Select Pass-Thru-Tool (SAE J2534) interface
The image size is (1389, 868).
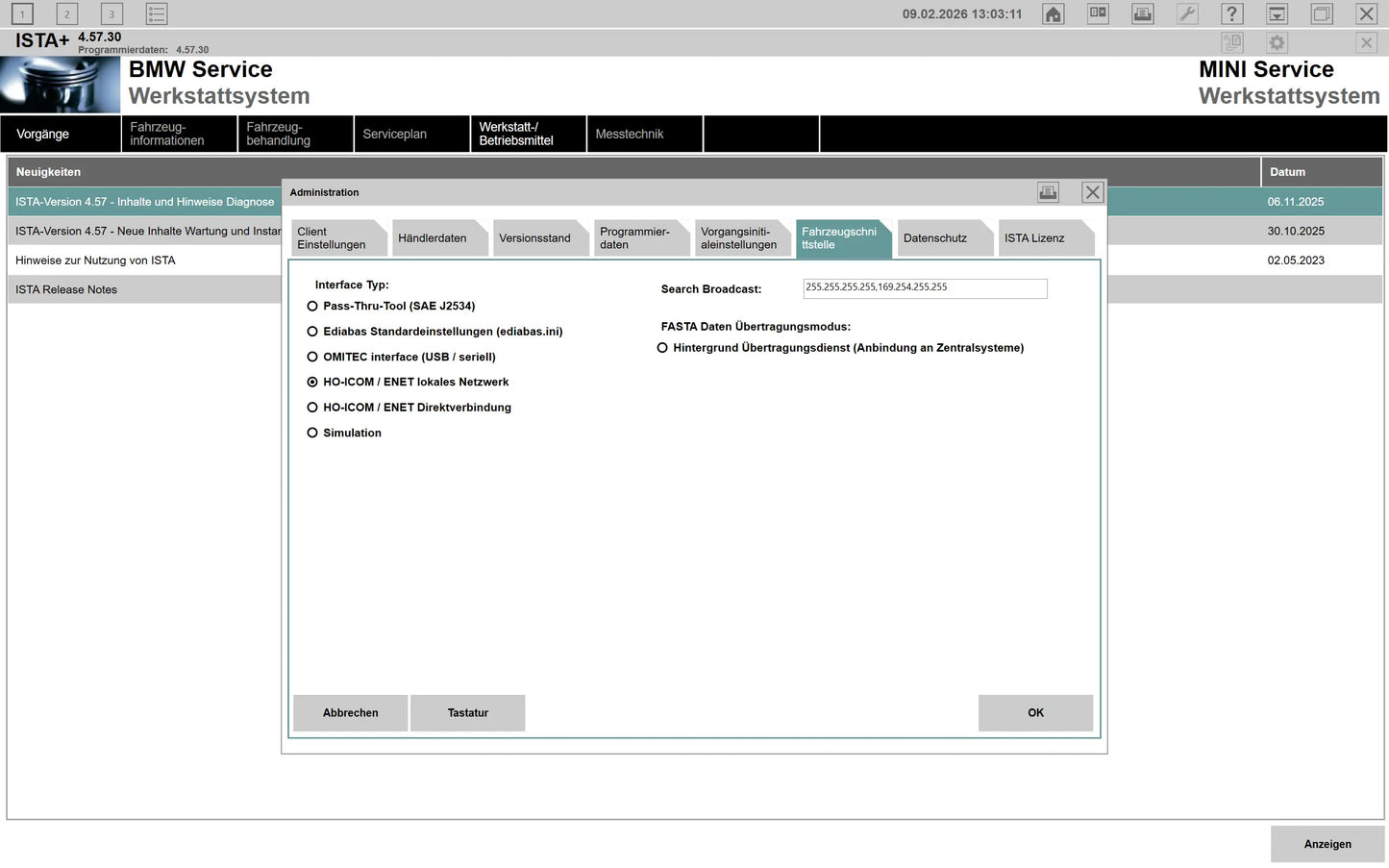pos(312,307)
